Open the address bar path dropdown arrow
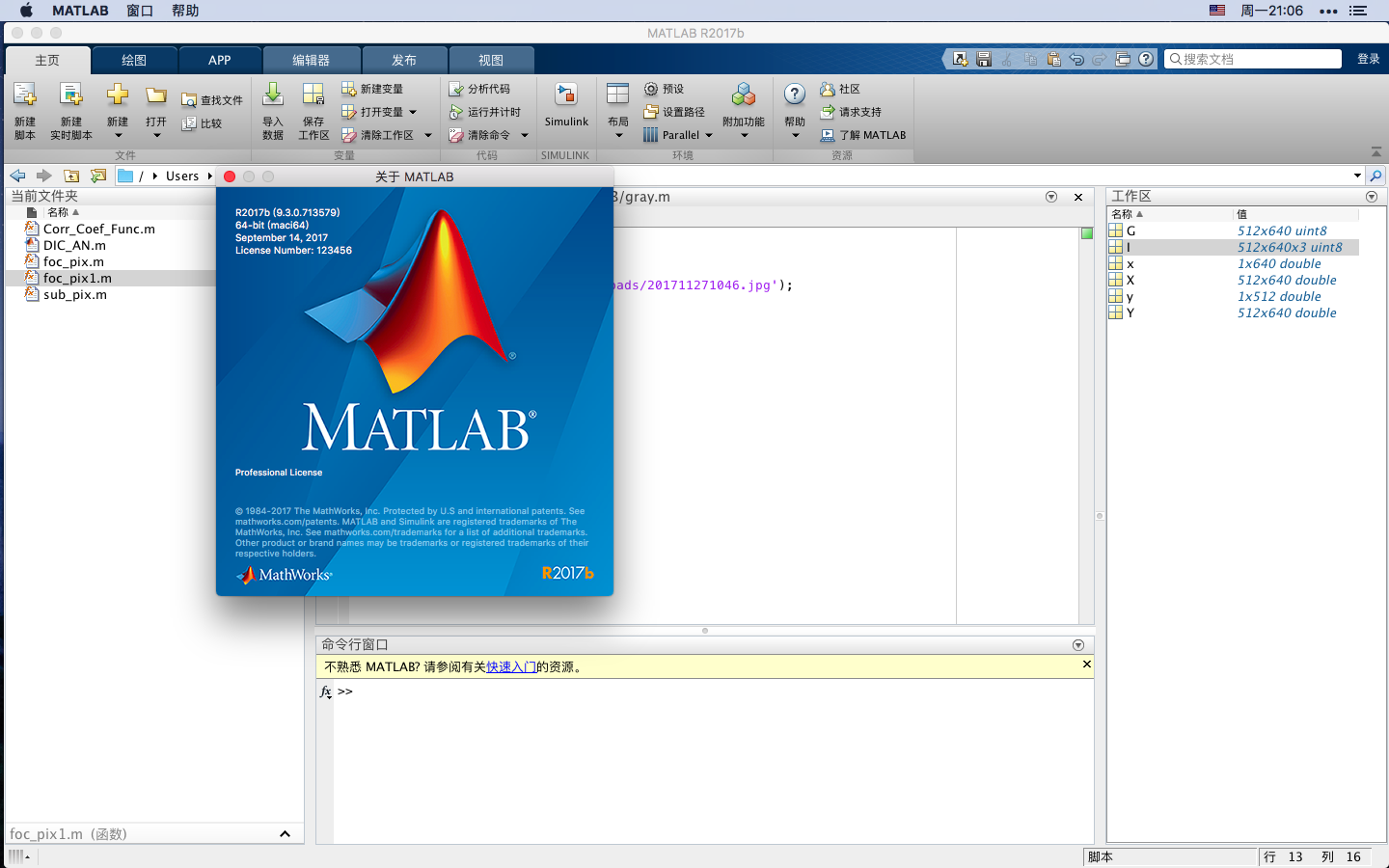The image size is (1389, 868). pos(1357,176)
